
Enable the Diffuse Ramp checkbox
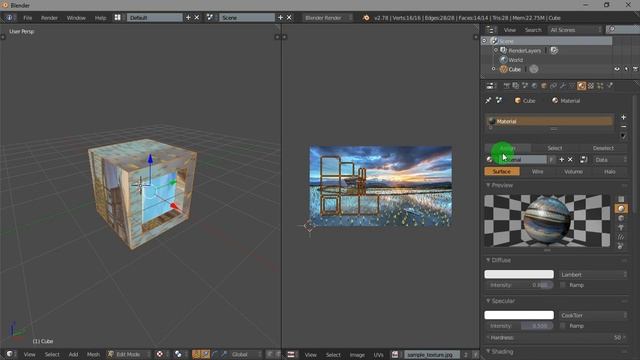563,285
